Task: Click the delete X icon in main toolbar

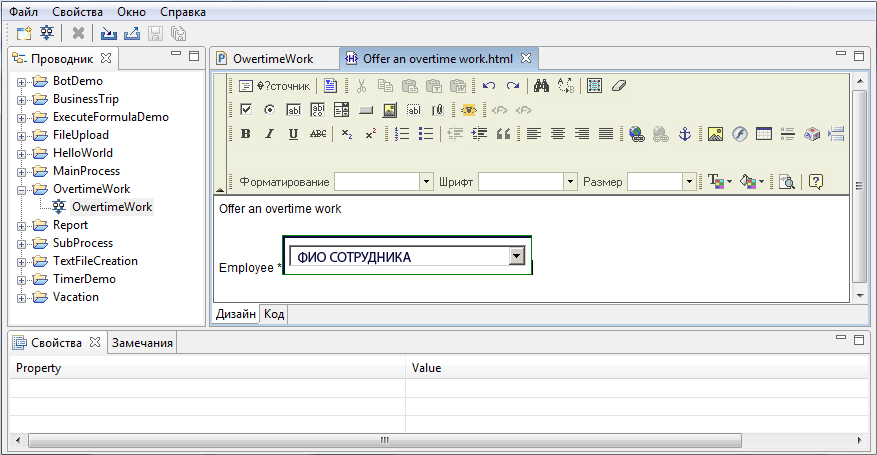Action: (78, 34)
